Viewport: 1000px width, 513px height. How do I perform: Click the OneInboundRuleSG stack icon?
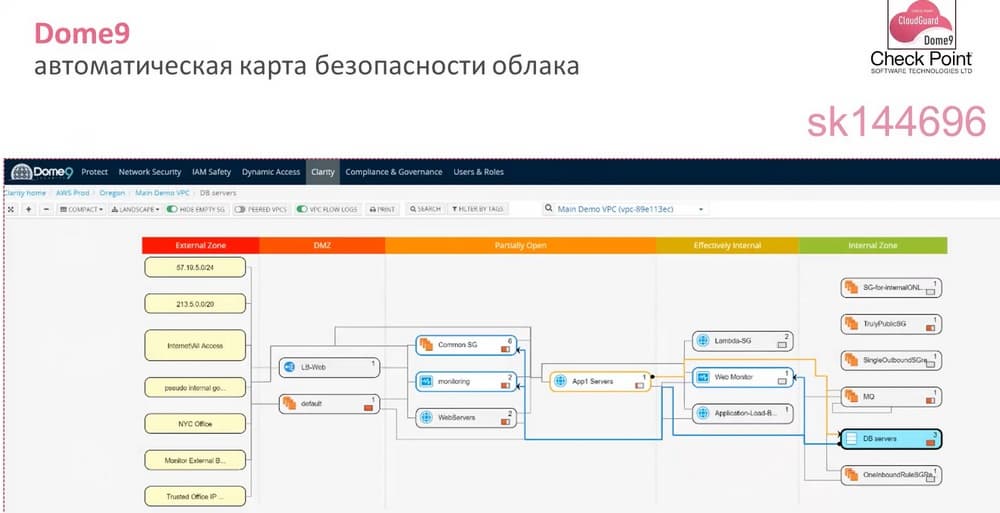[x=851, y=475]
